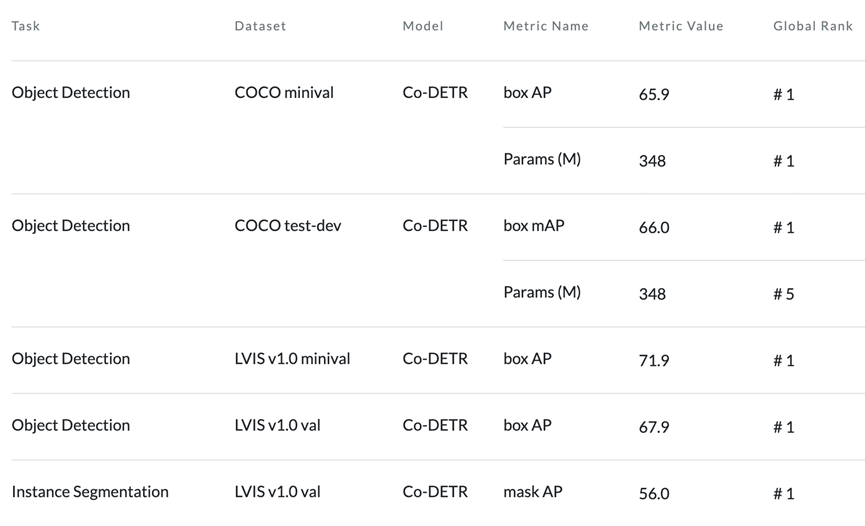Select the 65.9 metric value
This screenshot has height=526, width=865.
click(654, 95)
